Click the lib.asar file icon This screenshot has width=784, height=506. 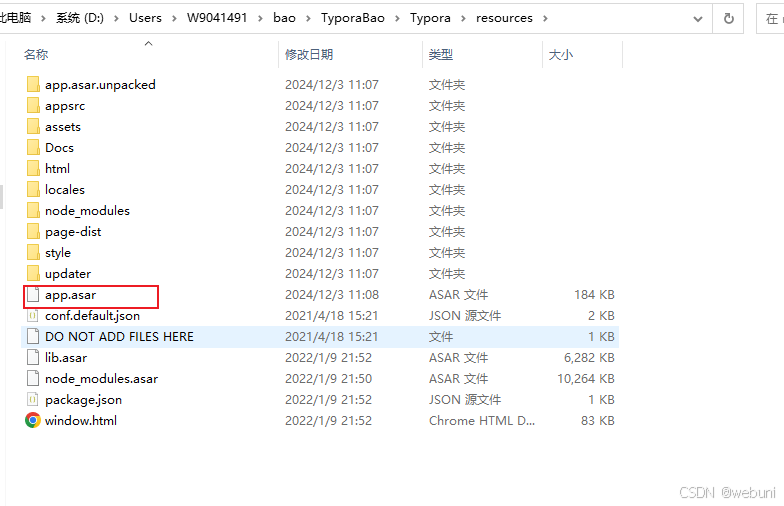point(33,358)
